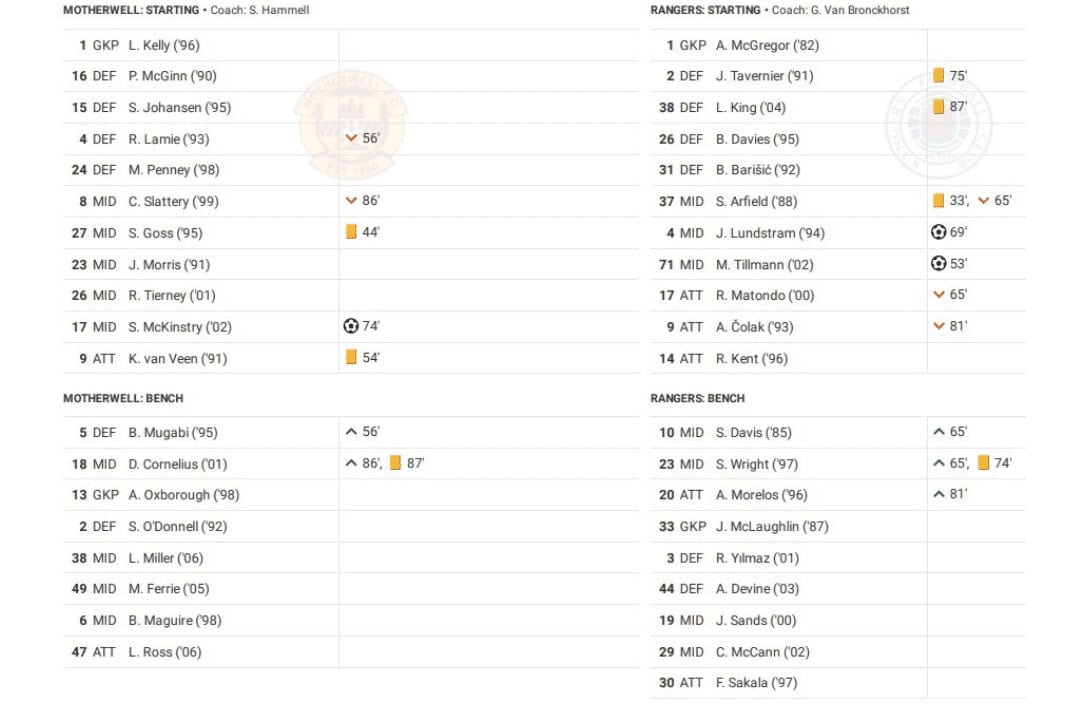
Task: Click S. Wright's yellow card icon
Action: pyautogui.click(x=983, y=463)
